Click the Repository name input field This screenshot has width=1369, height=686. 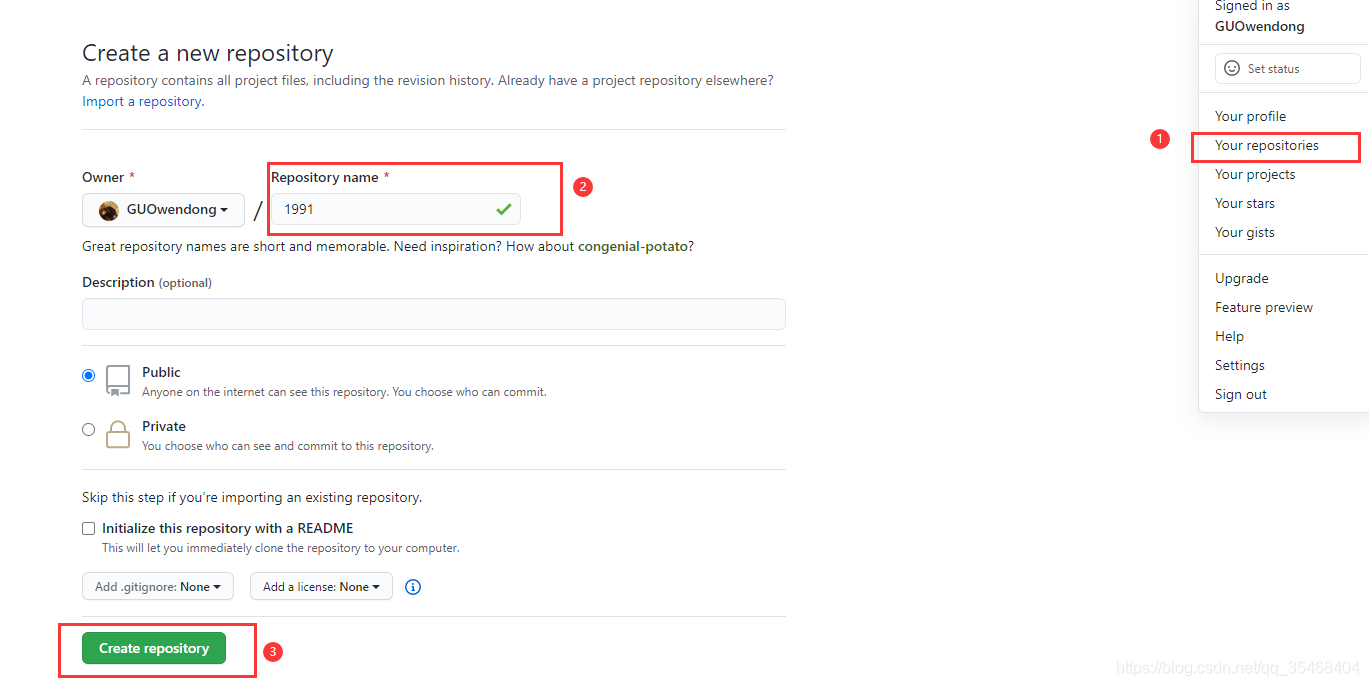point(396,209)
